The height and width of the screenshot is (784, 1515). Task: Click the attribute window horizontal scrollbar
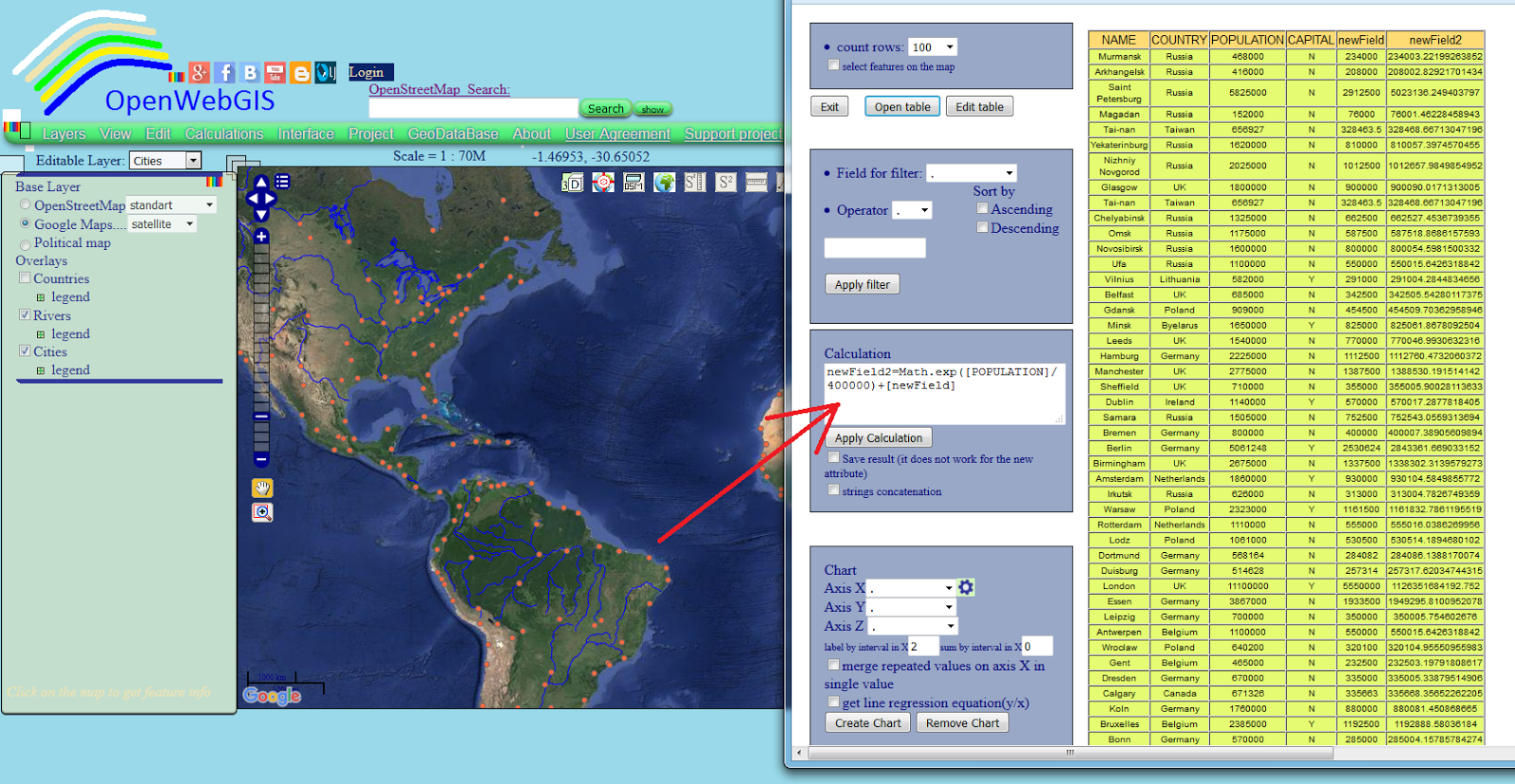1070,753
